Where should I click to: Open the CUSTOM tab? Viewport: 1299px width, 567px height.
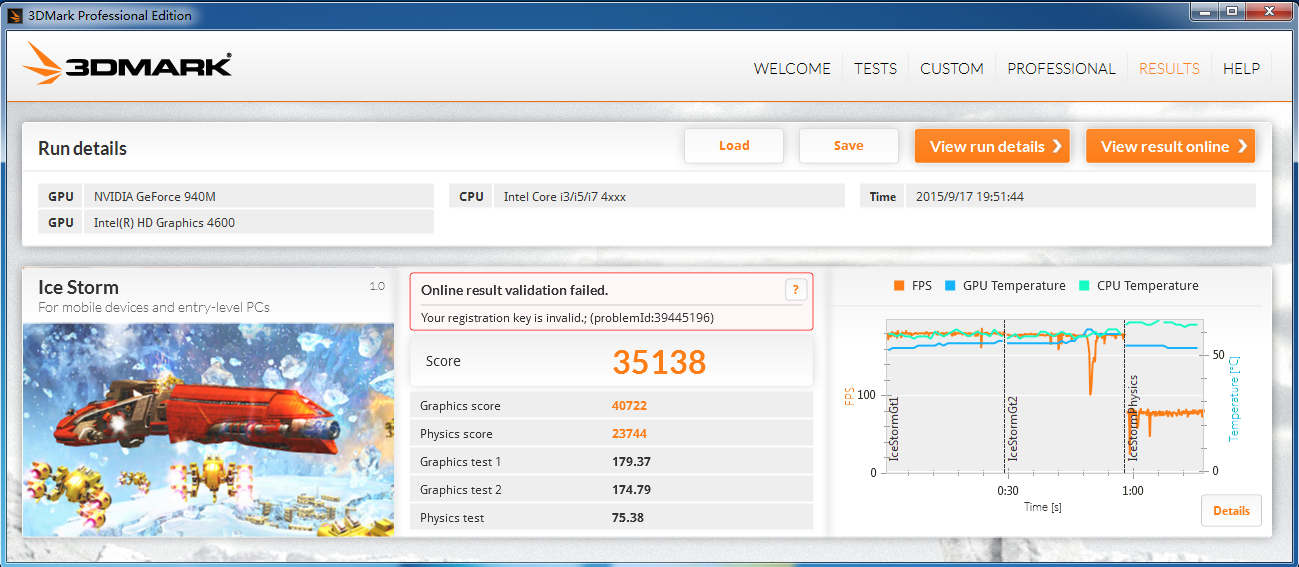point(952,68)
